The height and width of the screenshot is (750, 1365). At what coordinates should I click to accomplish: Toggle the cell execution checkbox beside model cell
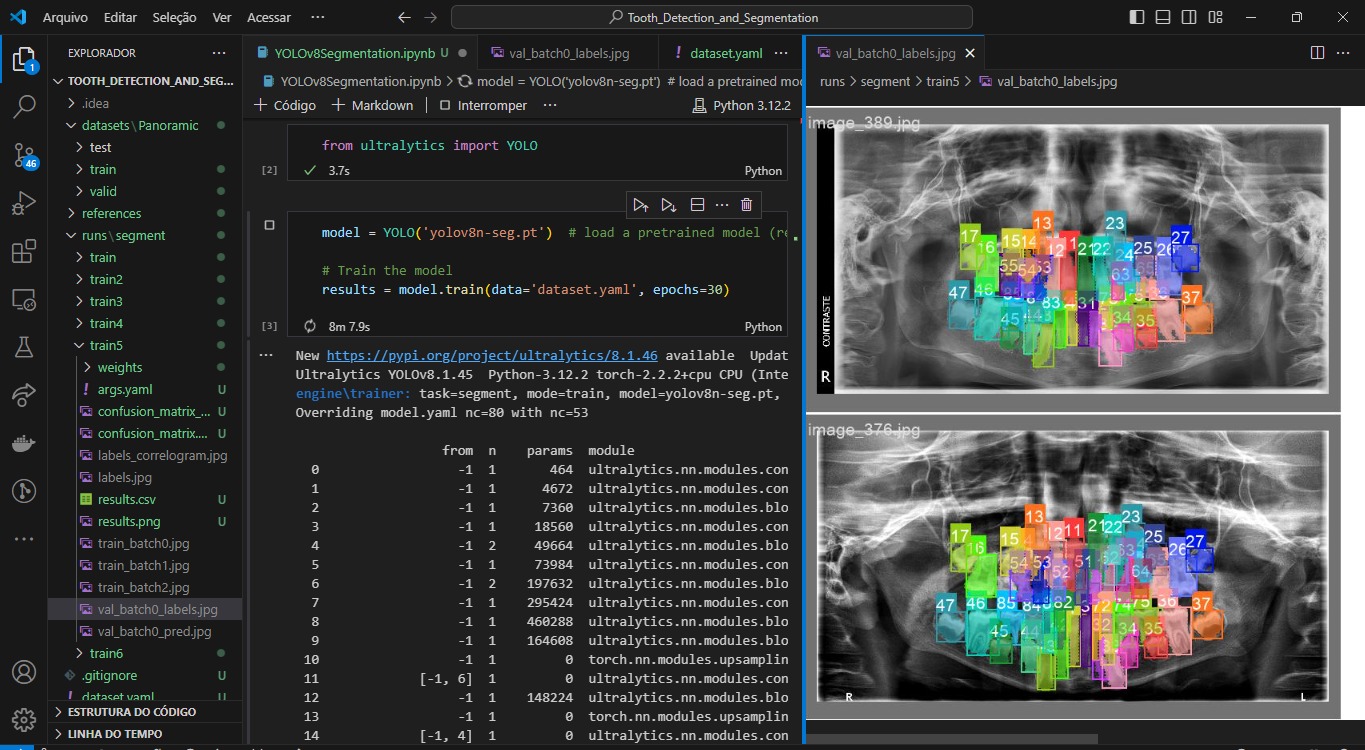click(269, 226)
